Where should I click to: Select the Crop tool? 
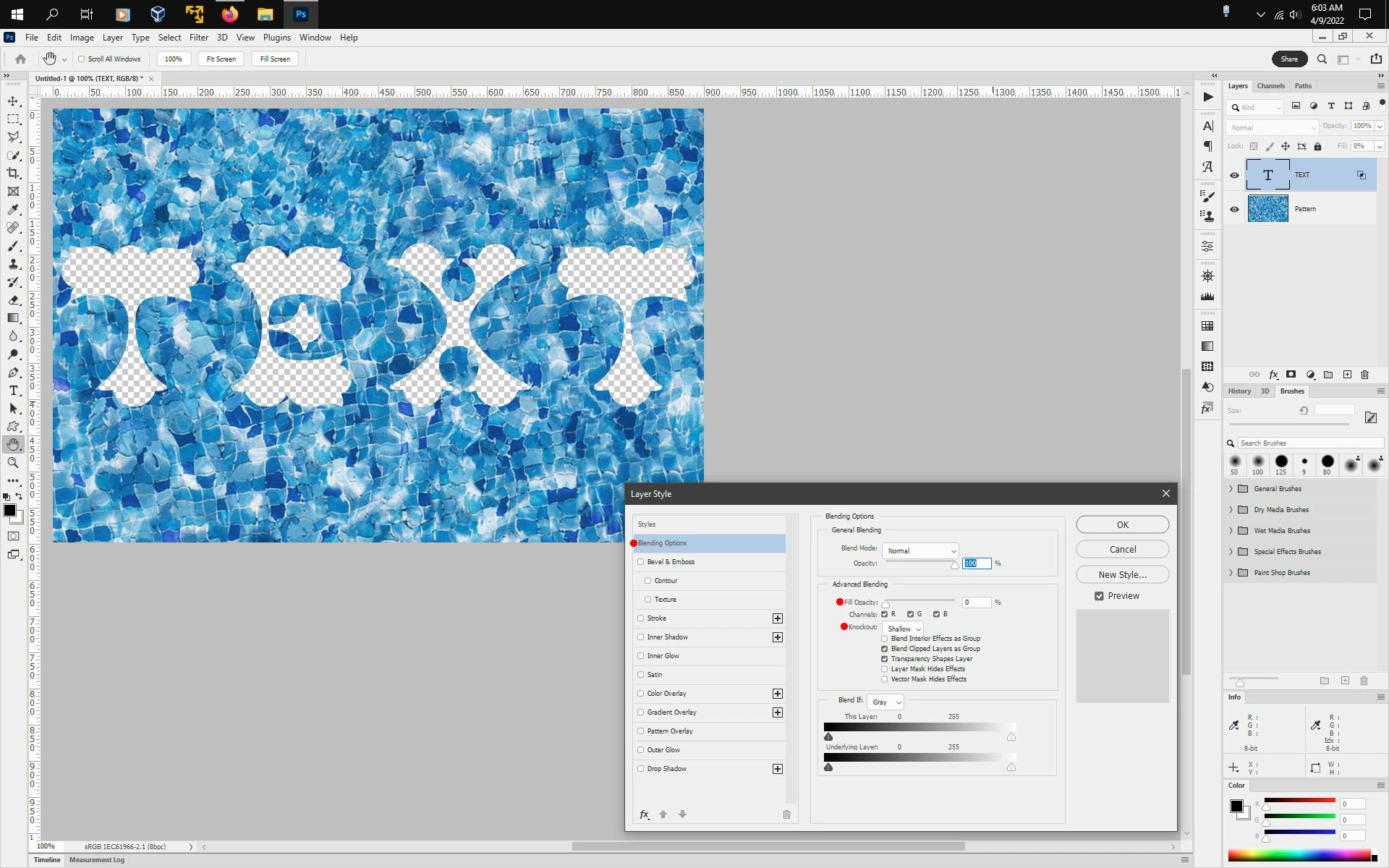pyautogui.click(x=13, y=174)
